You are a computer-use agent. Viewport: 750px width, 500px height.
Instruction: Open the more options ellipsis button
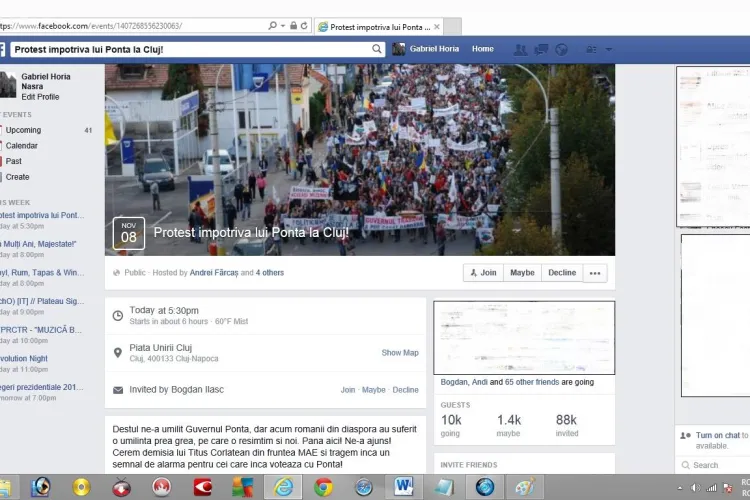(x=595, y=273)
